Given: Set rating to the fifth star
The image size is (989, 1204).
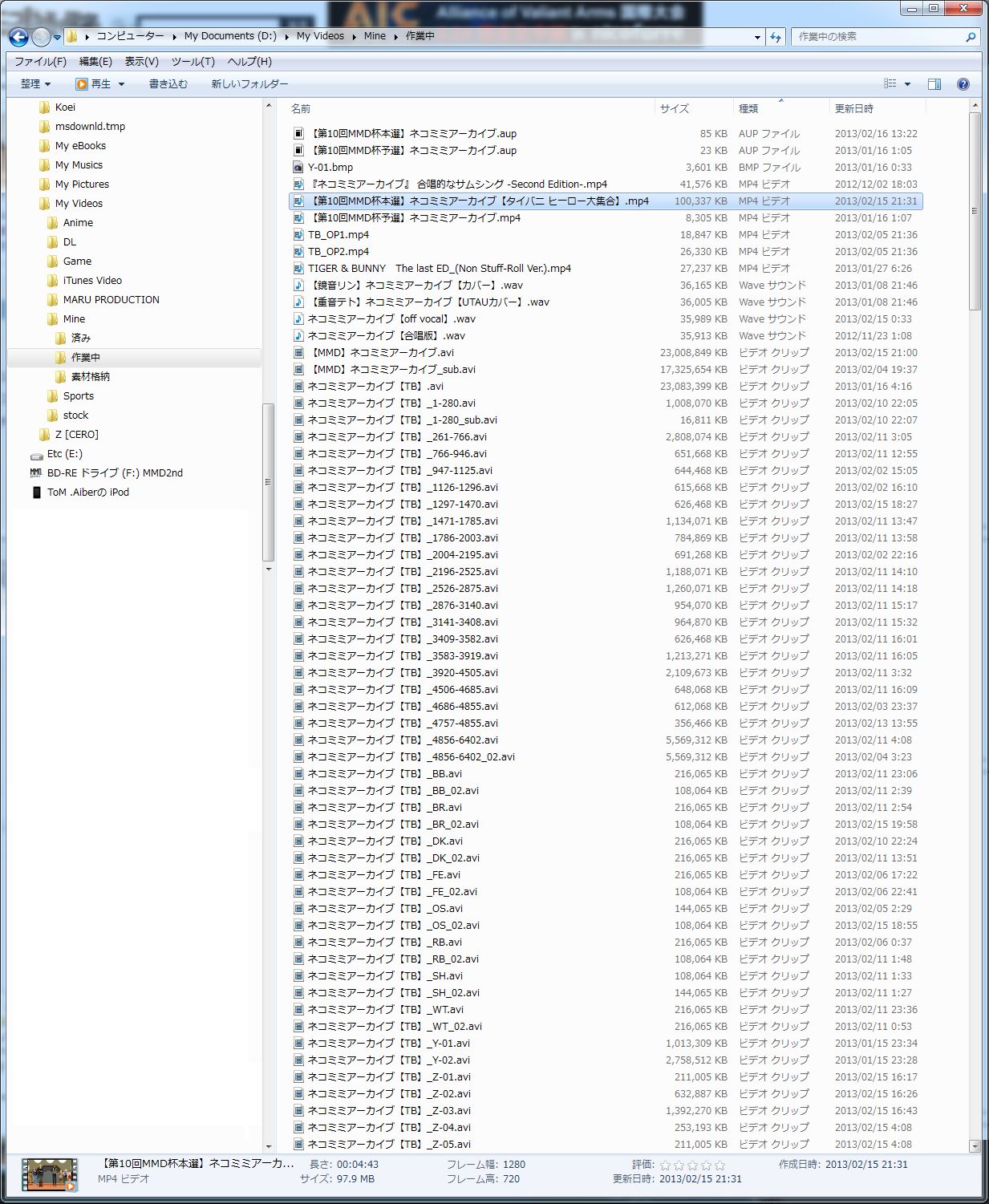Looking at the screenshot, I should coord(719,1165).
